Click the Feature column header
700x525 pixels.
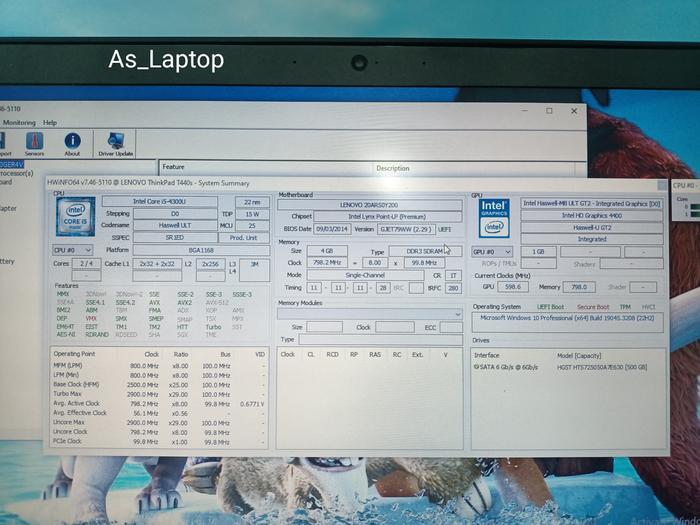[x=174, y=167]
